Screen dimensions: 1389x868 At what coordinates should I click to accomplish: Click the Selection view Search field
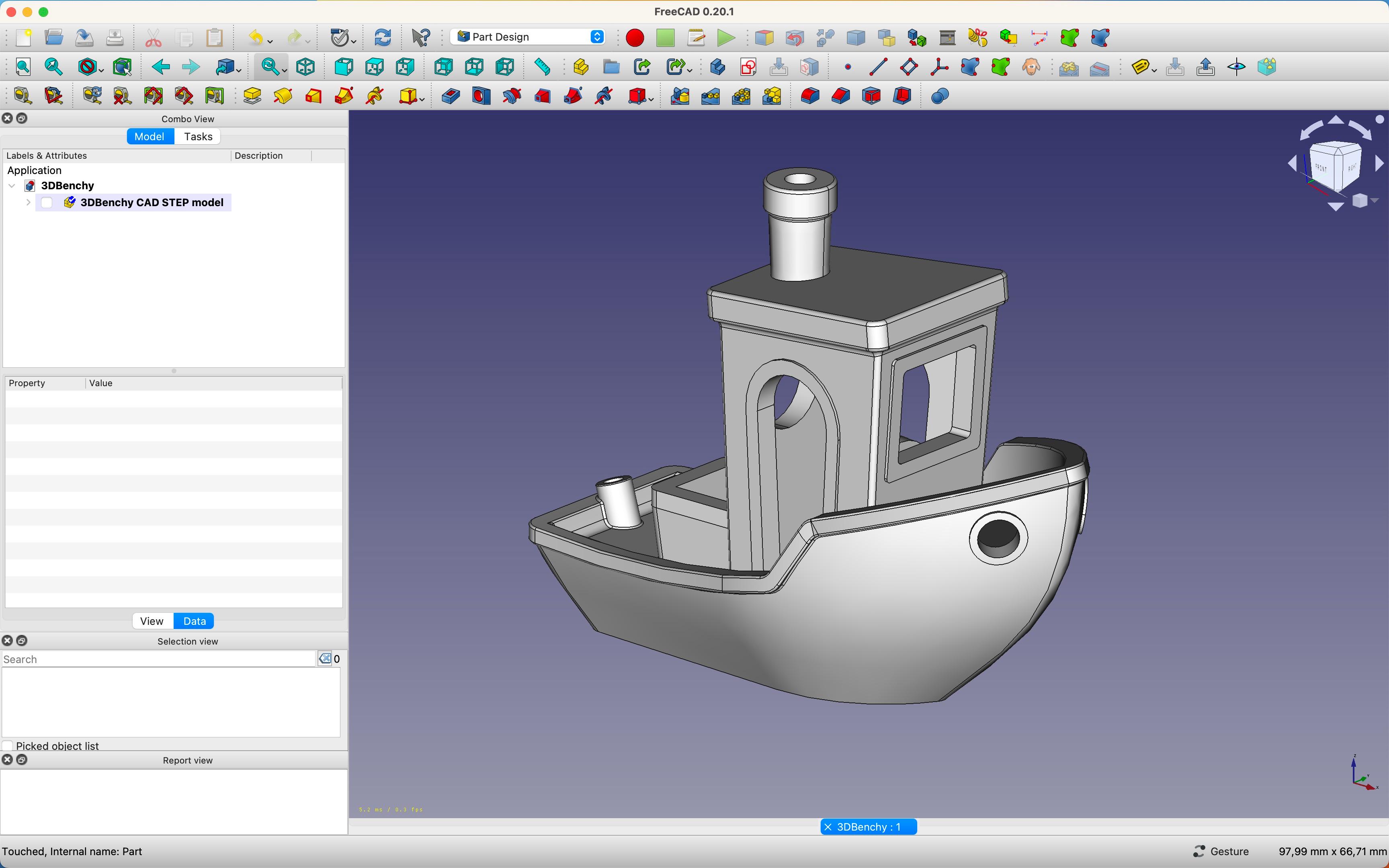pyautogui.click(x=158, y=659)
